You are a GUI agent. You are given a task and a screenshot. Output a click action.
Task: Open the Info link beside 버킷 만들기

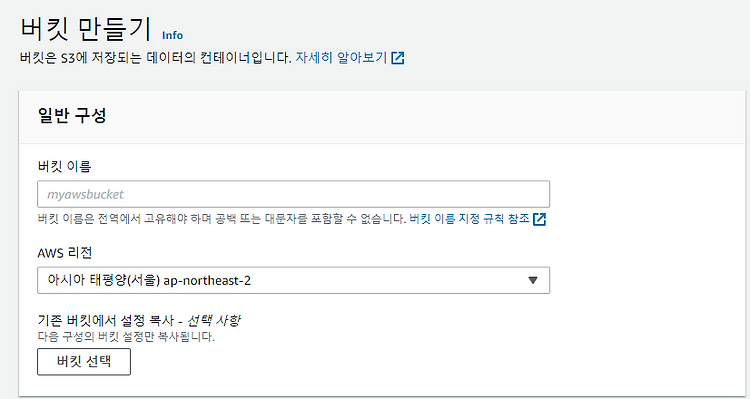pyautogui.click(x=172, y=35)
